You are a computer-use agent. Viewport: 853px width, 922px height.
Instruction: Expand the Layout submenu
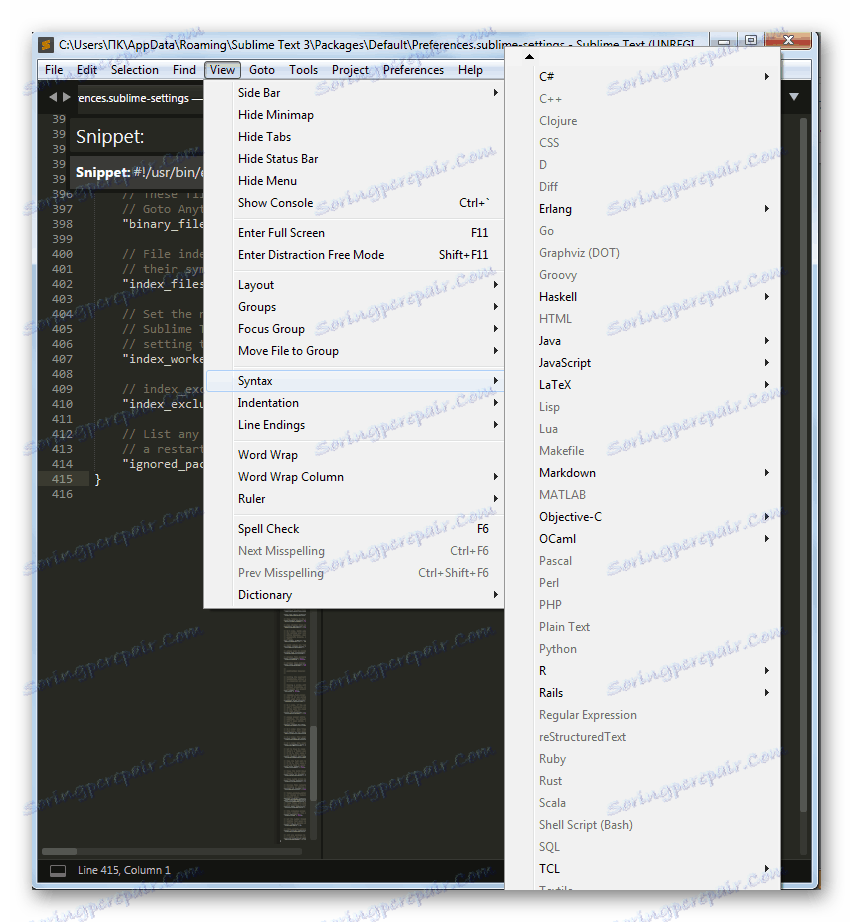click(x=255, y=284)
